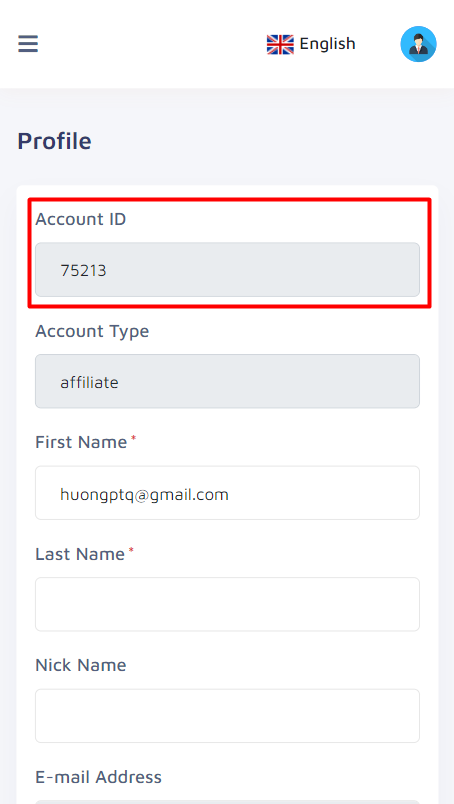The image size is (454, 804).
Task: Click the red asterisk beside Last Name
Action: click(x=131, y=550)
